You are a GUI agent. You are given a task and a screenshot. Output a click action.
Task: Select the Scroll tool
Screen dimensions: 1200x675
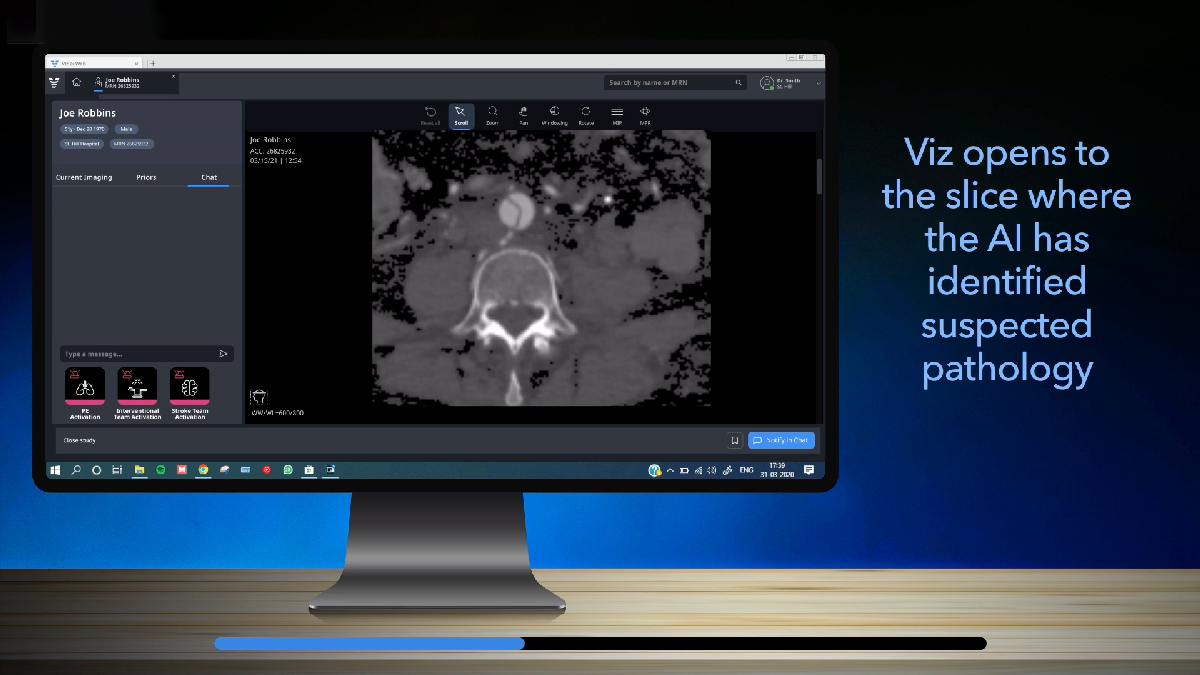click(461, 116)
